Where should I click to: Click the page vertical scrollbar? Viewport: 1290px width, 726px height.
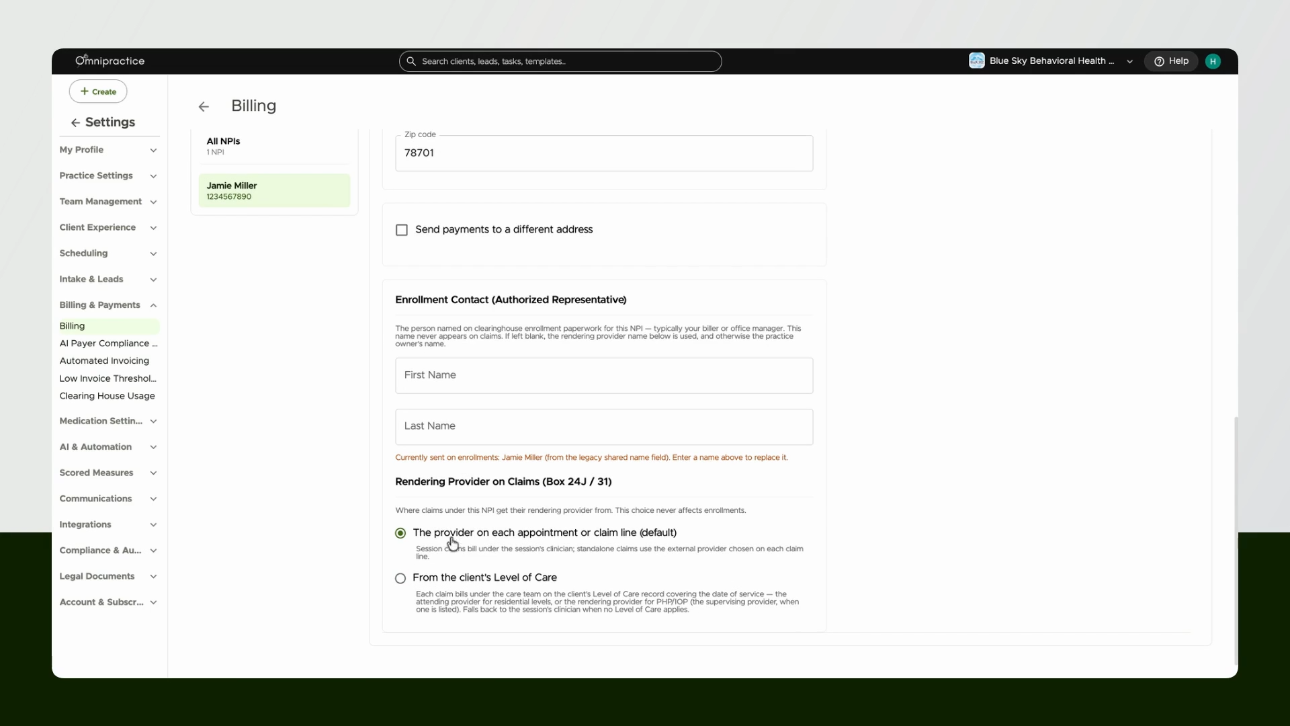click(1236, 540)
